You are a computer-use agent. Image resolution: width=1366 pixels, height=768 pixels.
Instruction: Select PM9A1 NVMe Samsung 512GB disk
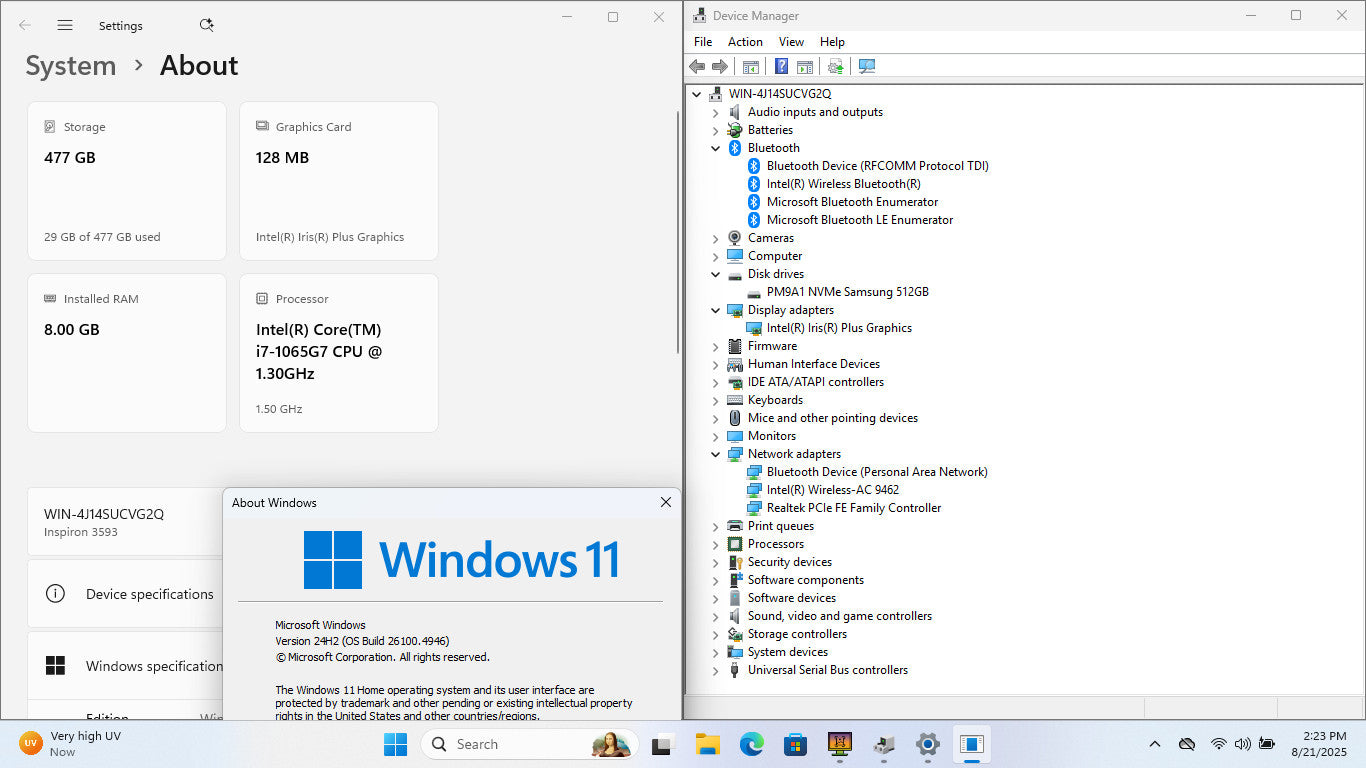pyautogui.click(x=847, y=292)
